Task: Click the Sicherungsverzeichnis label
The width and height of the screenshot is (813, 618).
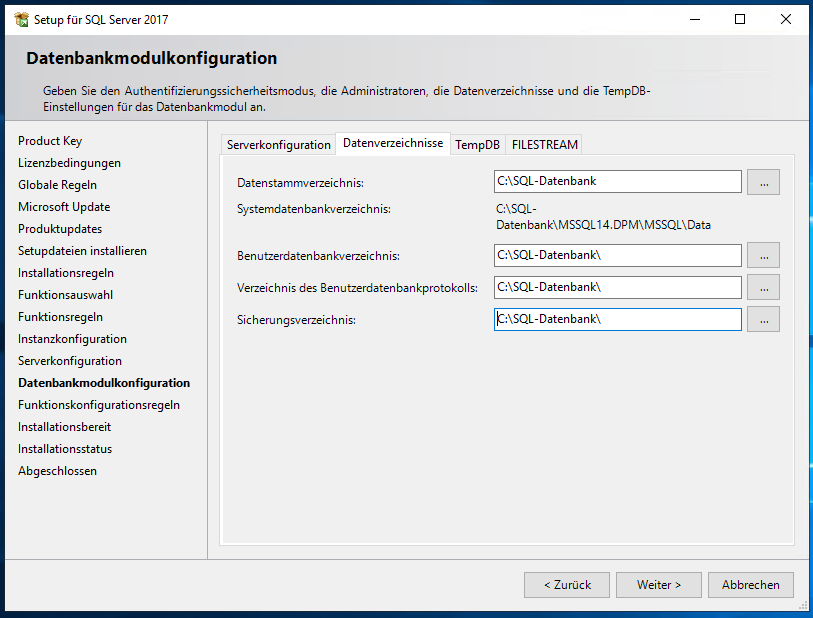Action: [x=296, y=320]
